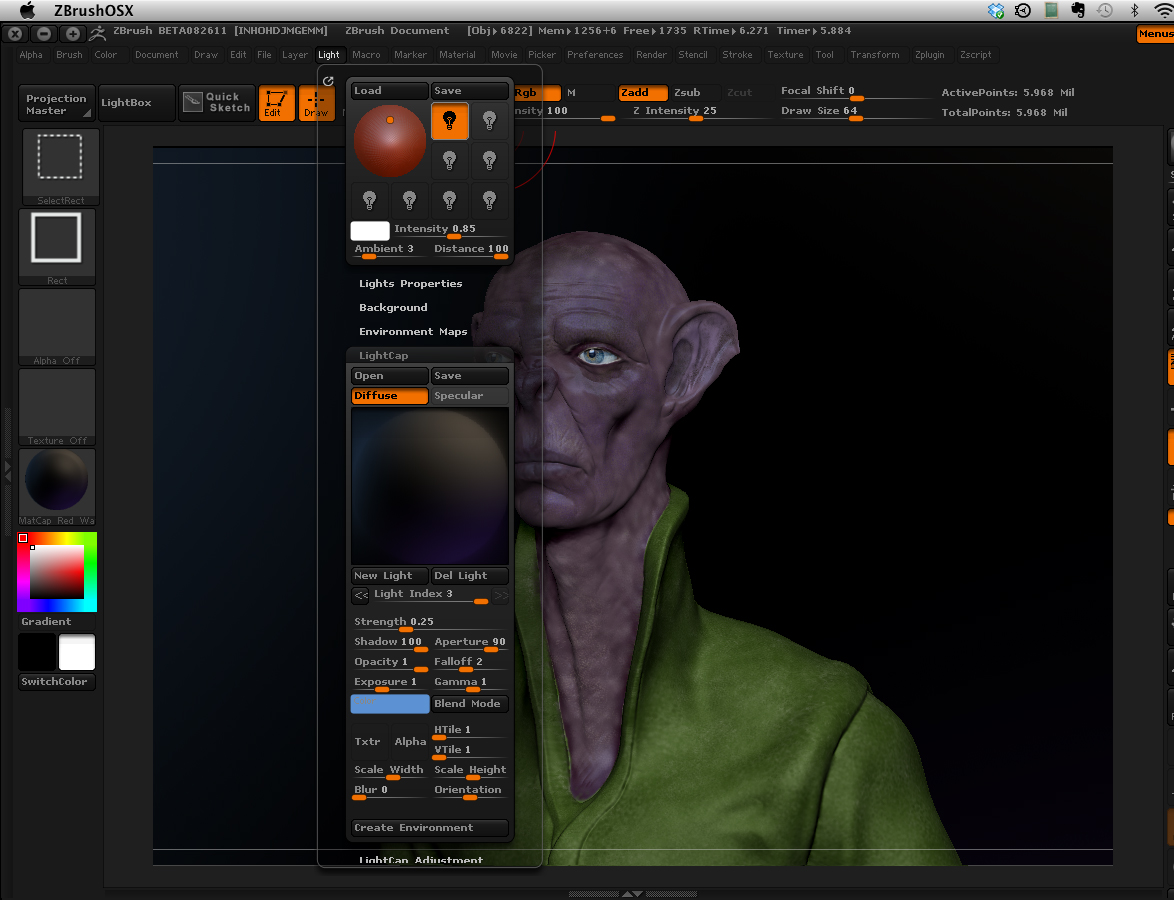Click the Alpha slot in LightCap
Viewport: 1174px width, 900px height.
pyautogui.click(x=410, y=741)
